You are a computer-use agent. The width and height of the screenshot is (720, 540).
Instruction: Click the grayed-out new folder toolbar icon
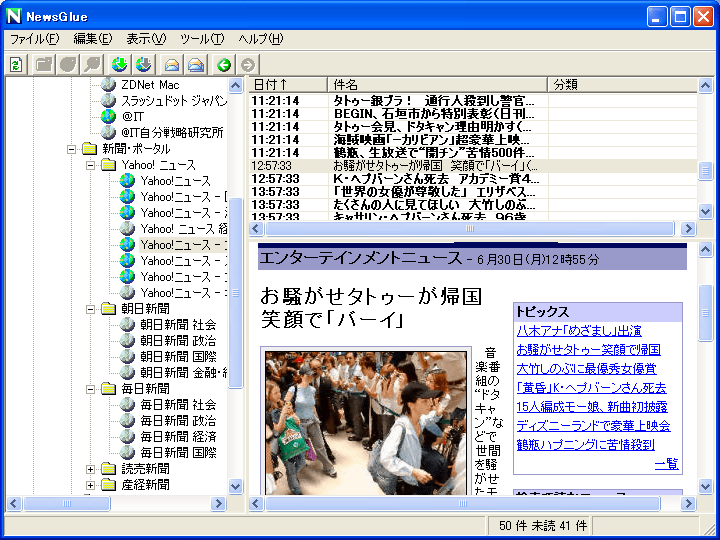click(x=44, y=65)
